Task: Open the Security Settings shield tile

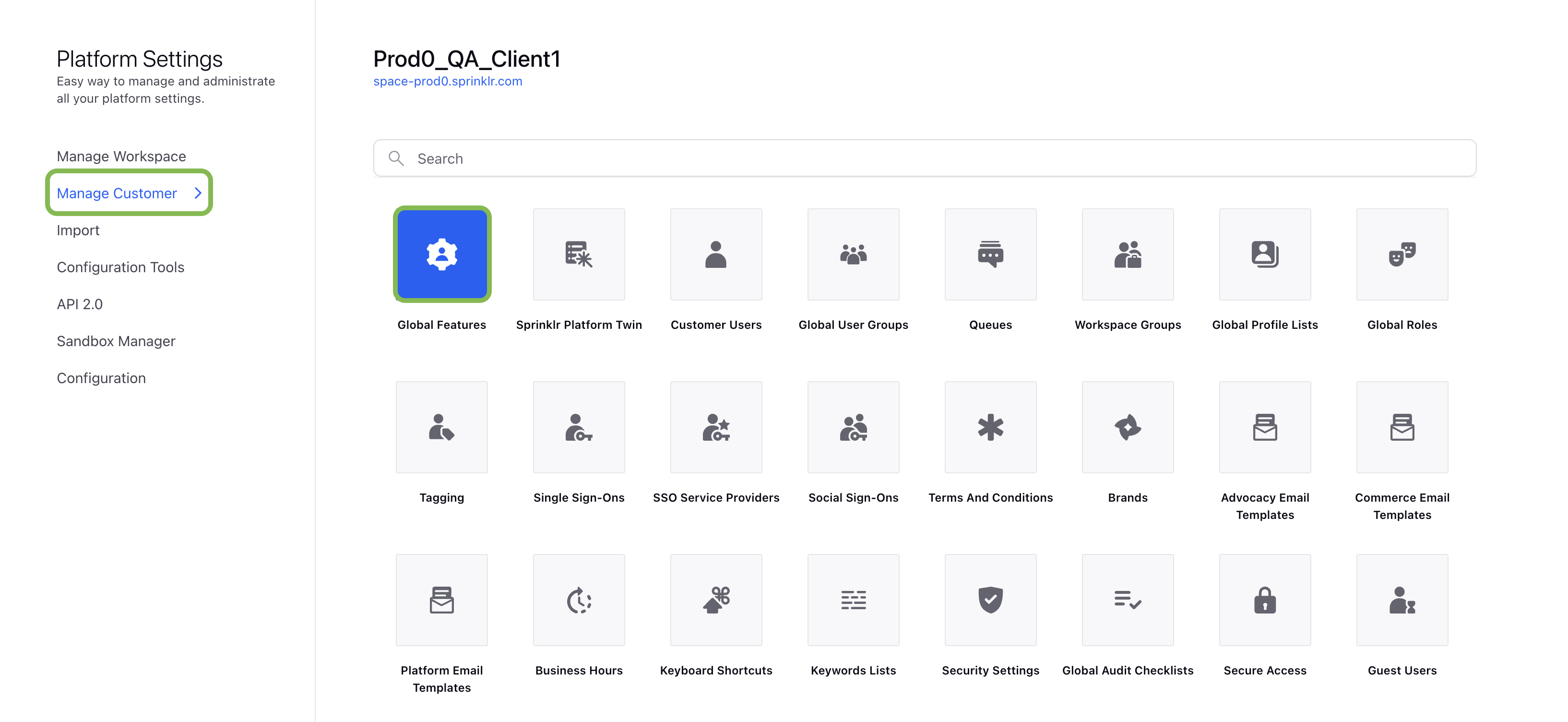Action: tap(990, 600)
